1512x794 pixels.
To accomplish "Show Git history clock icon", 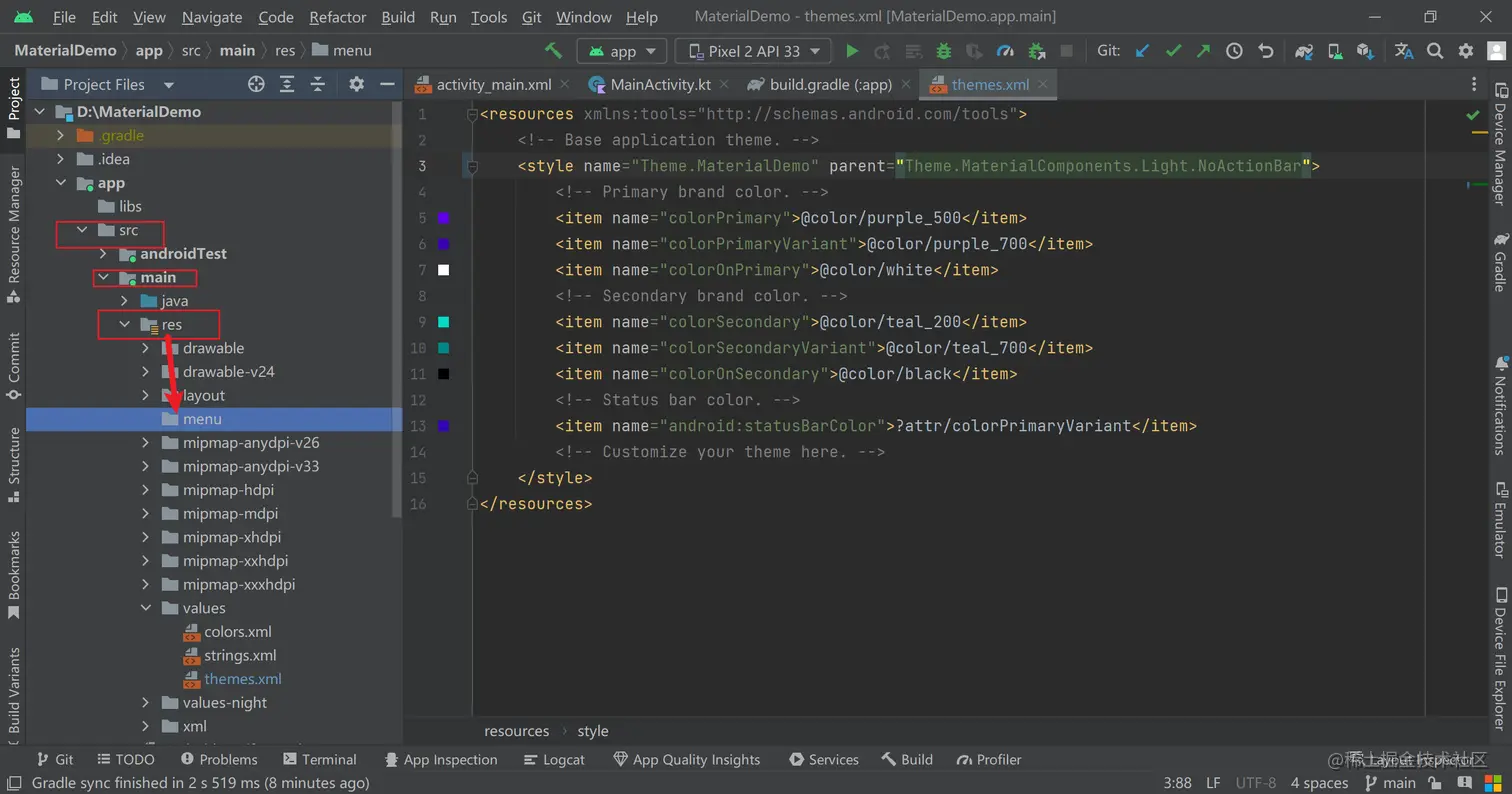I will (x=1235, y=51).
